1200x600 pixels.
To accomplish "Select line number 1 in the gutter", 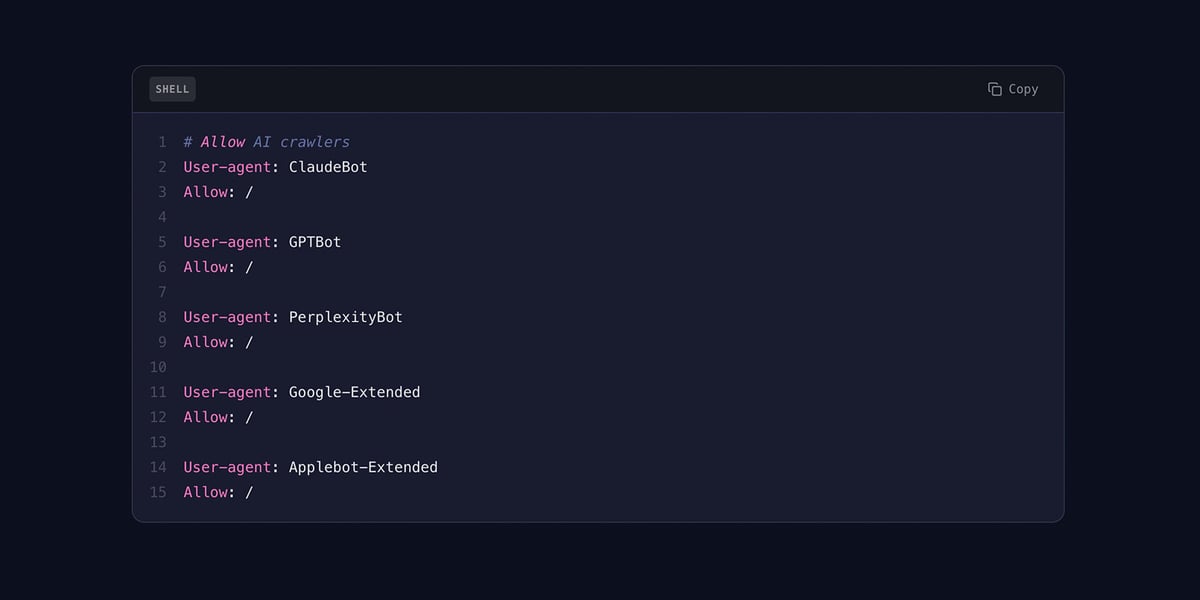I will pos(162,142).
